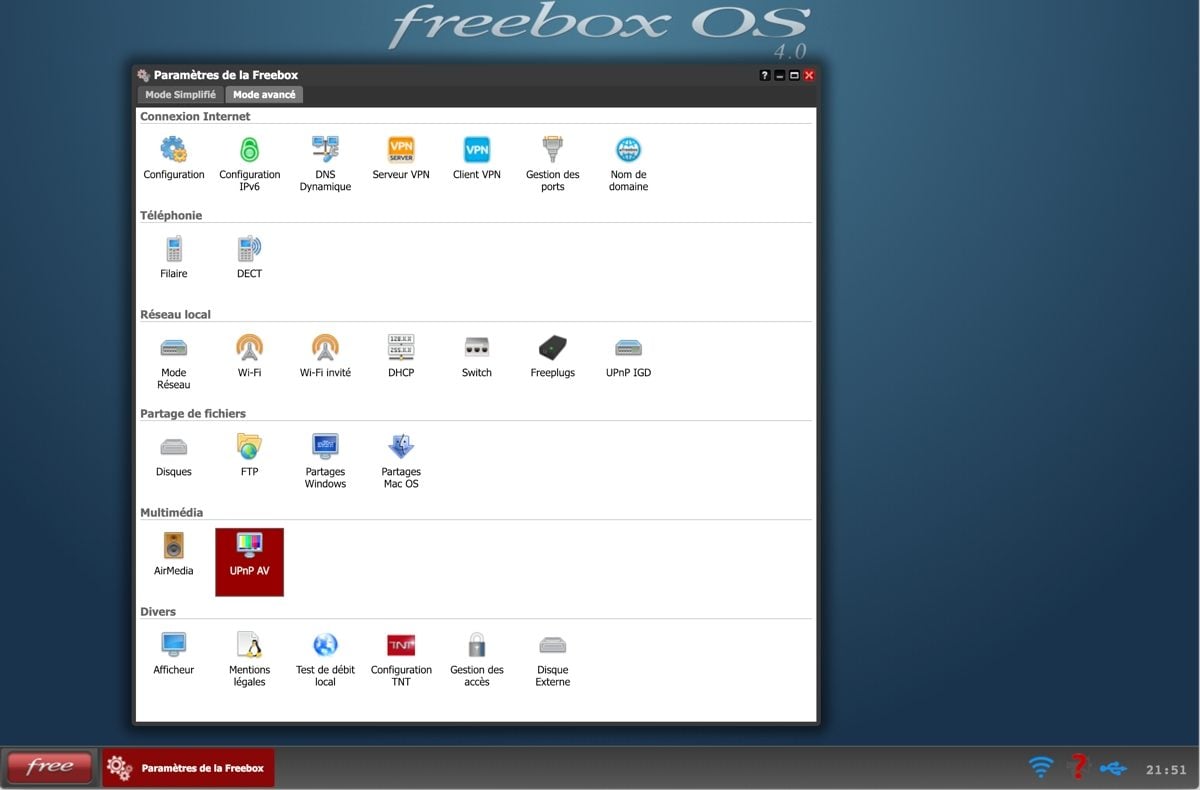This screenshot has width=1200, height=790.
Task: Select the Mode avancé tab
Action: point(264,95)
